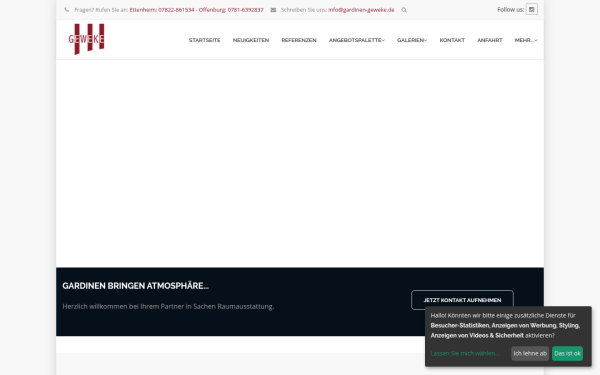
Task: Expand Angebotspalette dropdown menu
Action: click(357, 40)
